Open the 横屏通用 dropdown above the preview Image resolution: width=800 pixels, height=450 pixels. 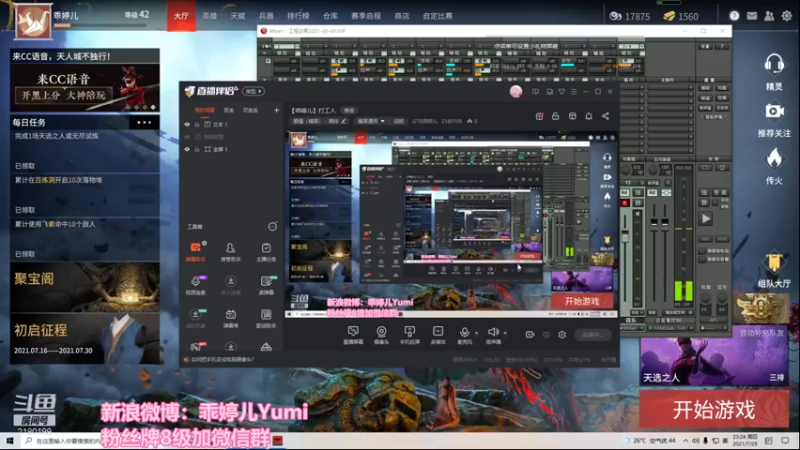[371, 121]
